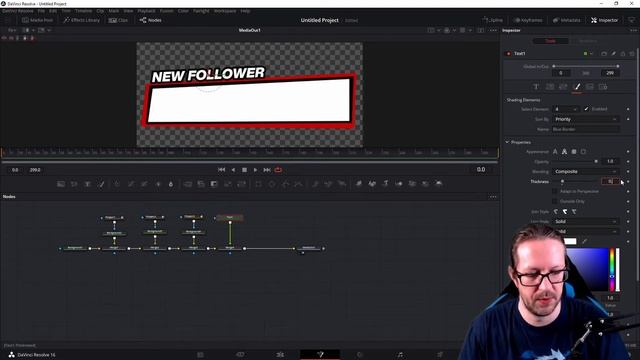Open the File menu
This screenshot has height=360, width=640.
tap(41, 11)
